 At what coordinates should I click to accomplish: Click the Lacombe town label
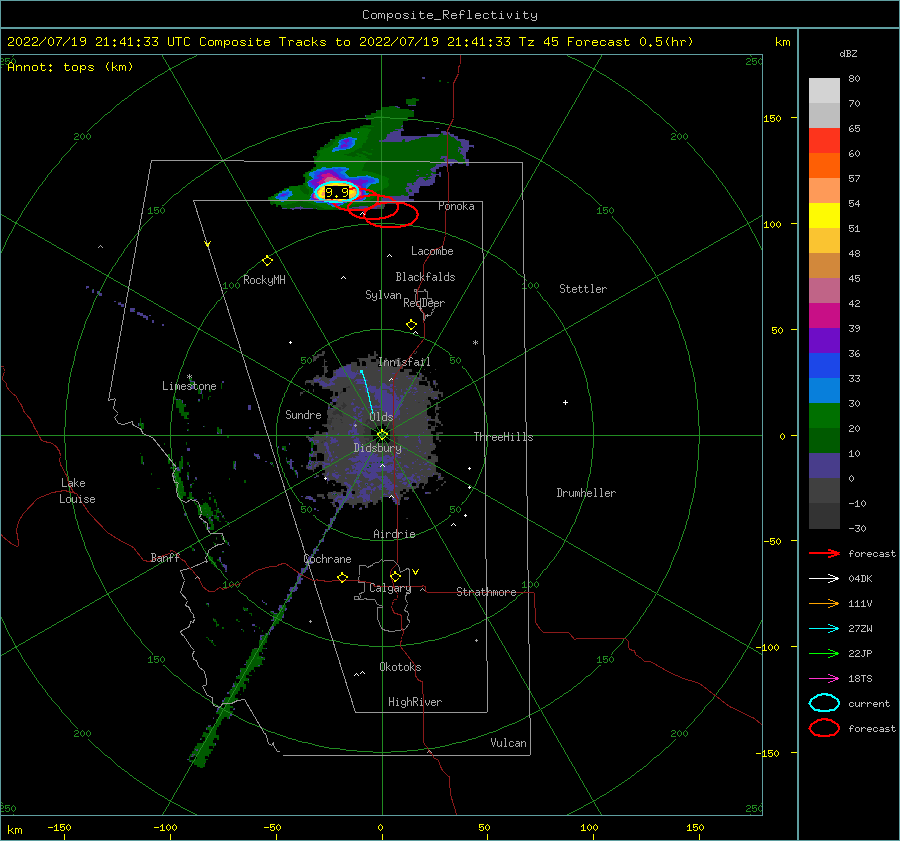coord(432,251)
